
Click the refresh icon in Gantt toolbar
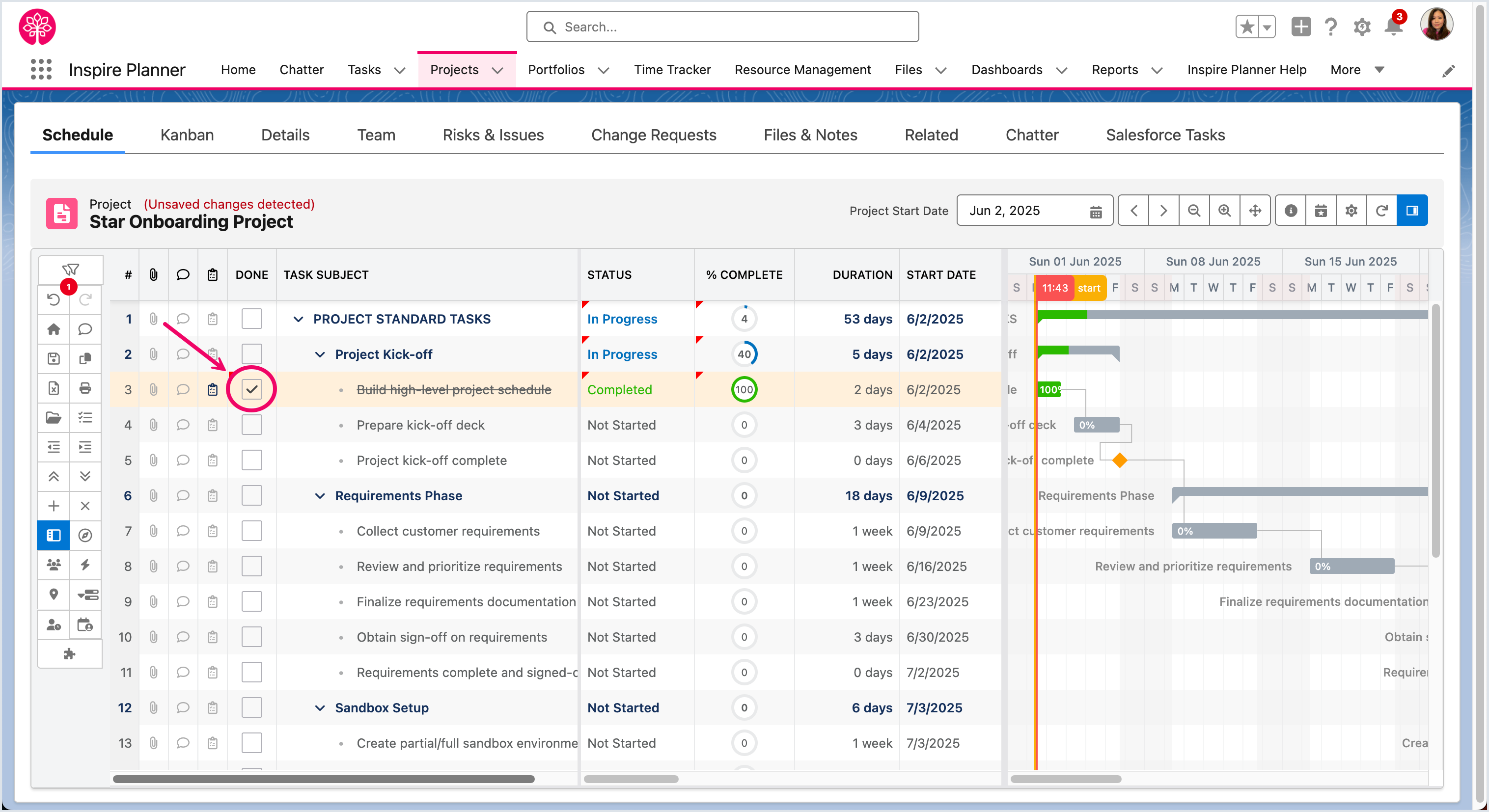(x=1381, y=211)
